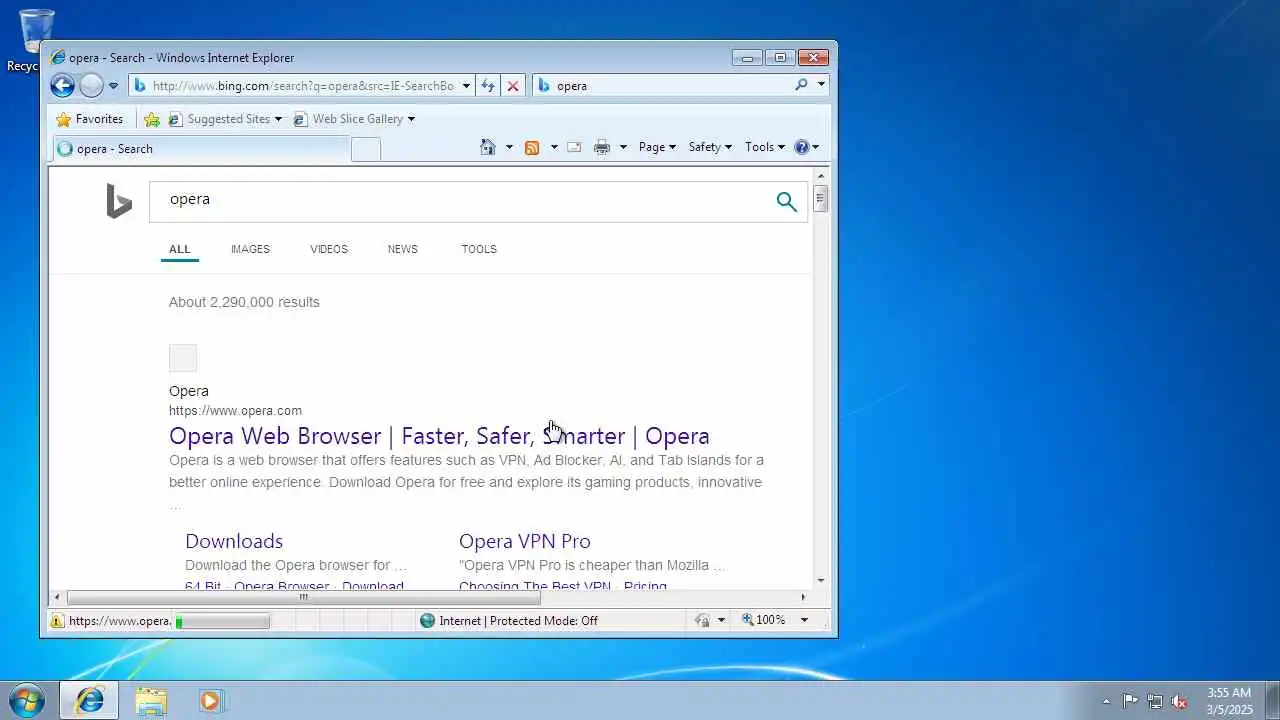1280x720 pixels.
Task: Click the status bar warning icon
Action: tap(57, 621)
